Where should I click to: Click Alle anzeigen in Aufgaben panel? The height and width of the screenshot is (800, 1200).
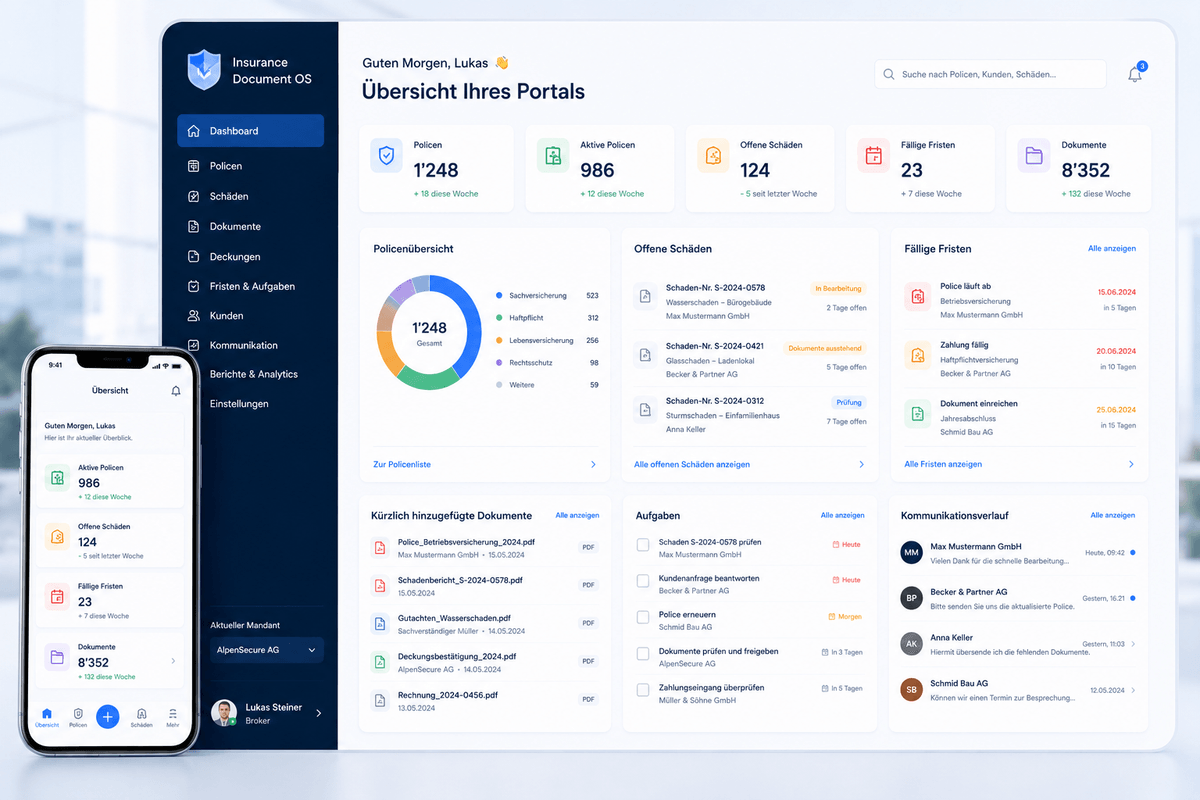pyautogui.click(x=842, y=515)
